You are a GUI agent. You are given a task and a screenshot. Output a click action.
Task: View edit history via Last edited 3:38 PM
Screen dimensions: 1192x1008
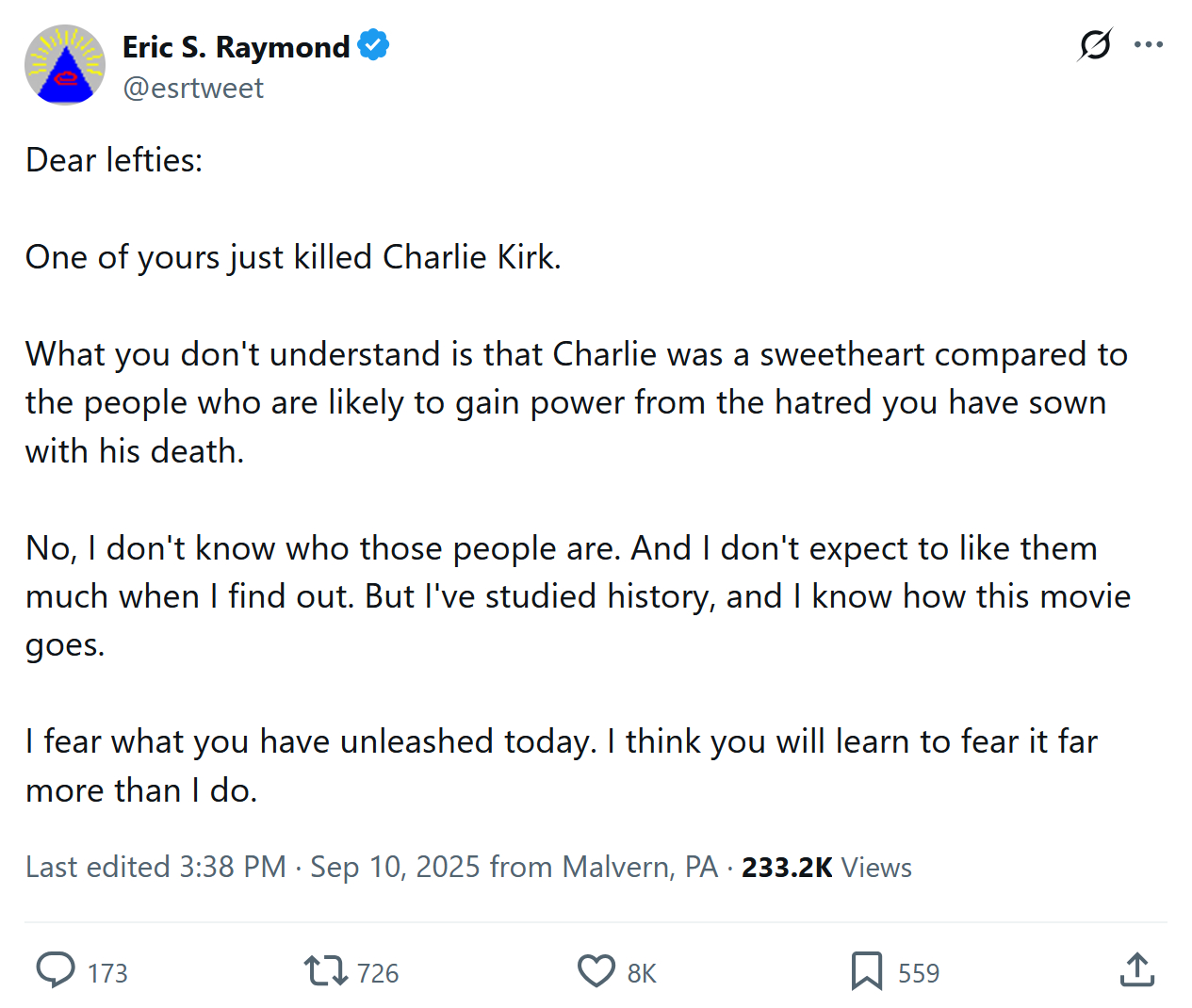pyautogui.click(x=155, y=867)
